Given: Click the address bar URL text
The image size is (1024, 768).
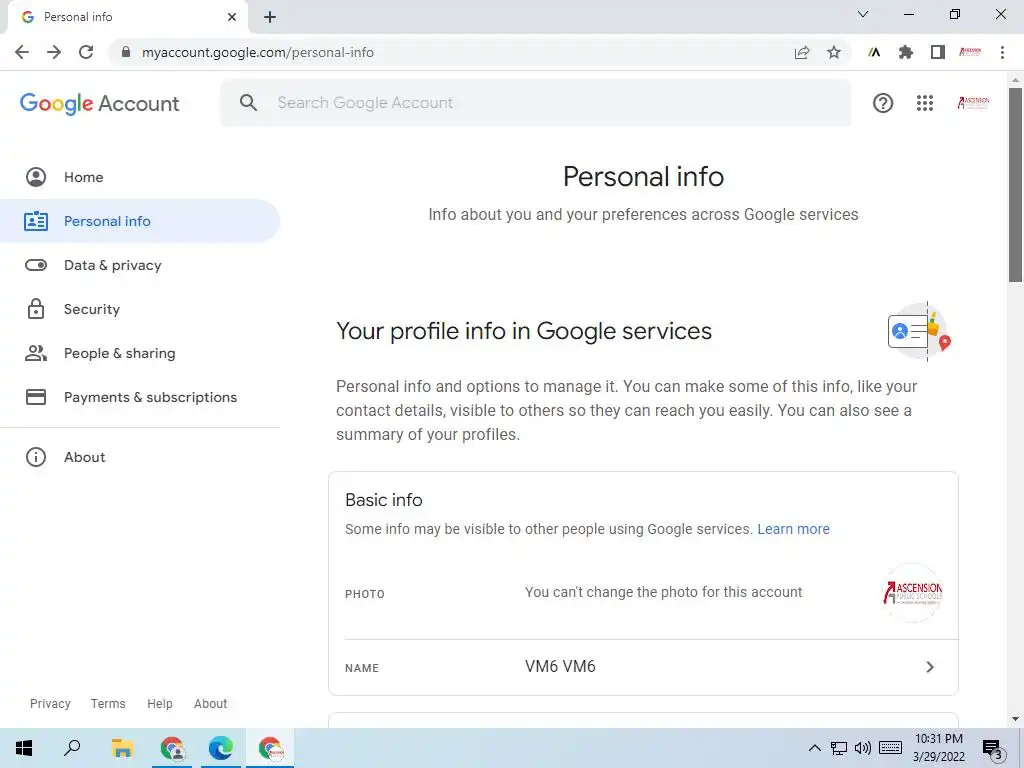Looking at the screenshot, I should click(x=257, y=52).
